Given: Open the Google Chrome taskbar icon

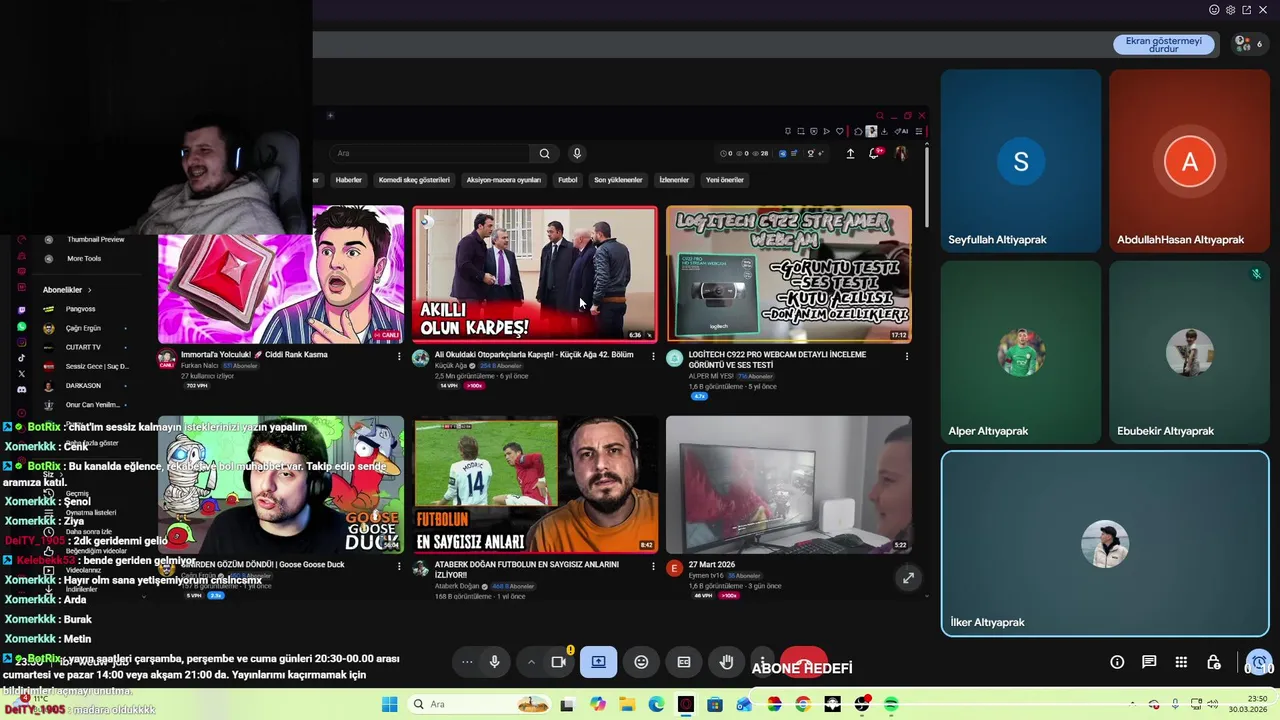Looking at the screenshot, I should click(803, 704).
